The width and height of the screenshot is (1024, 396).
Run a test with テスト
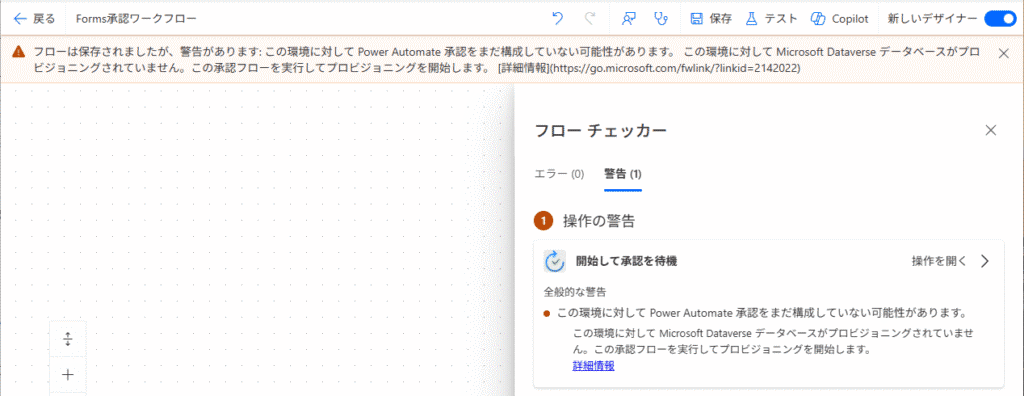tap(771, 19)
